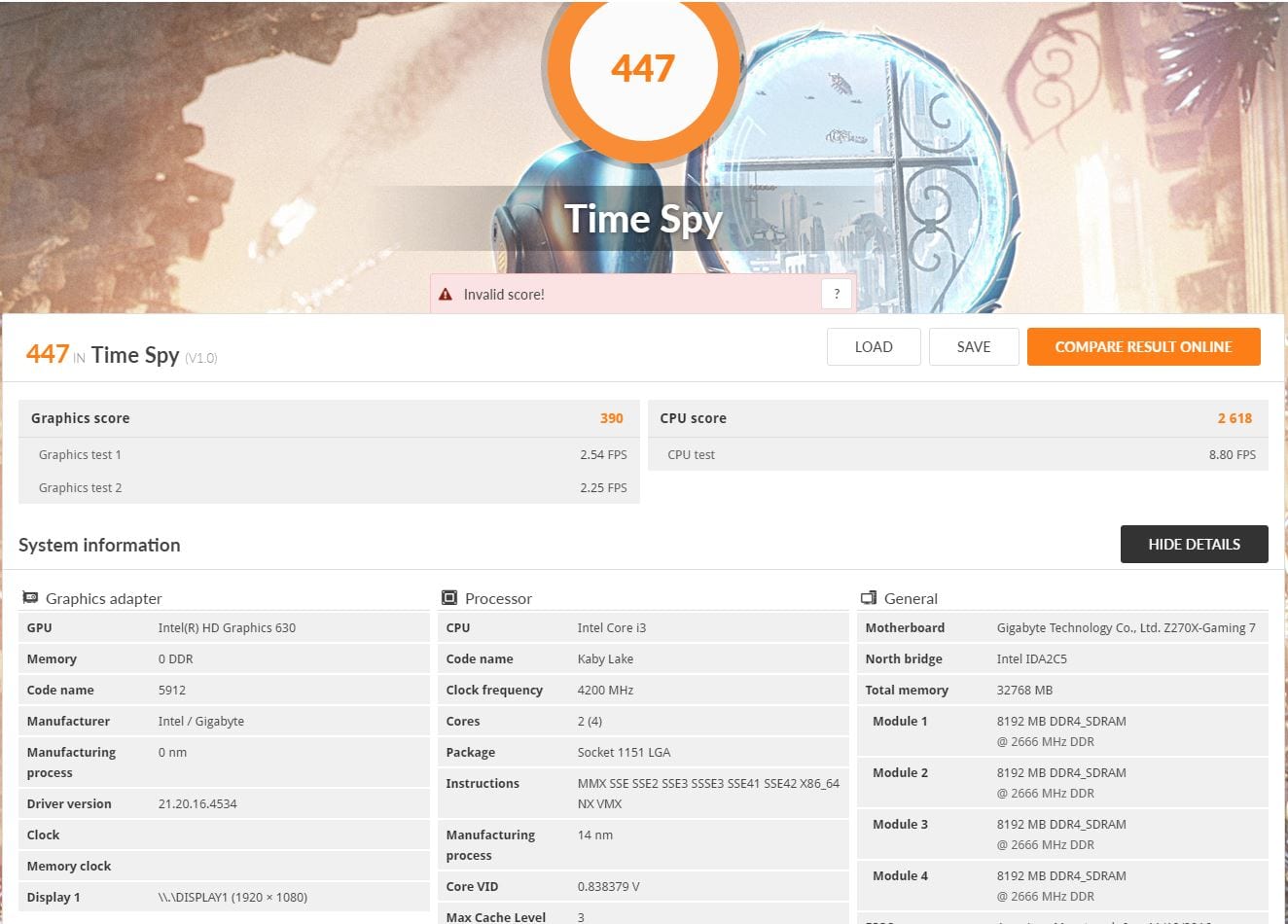Select Module 2 memory value
The image size is (1288, 924).
tap(1061, 783)
